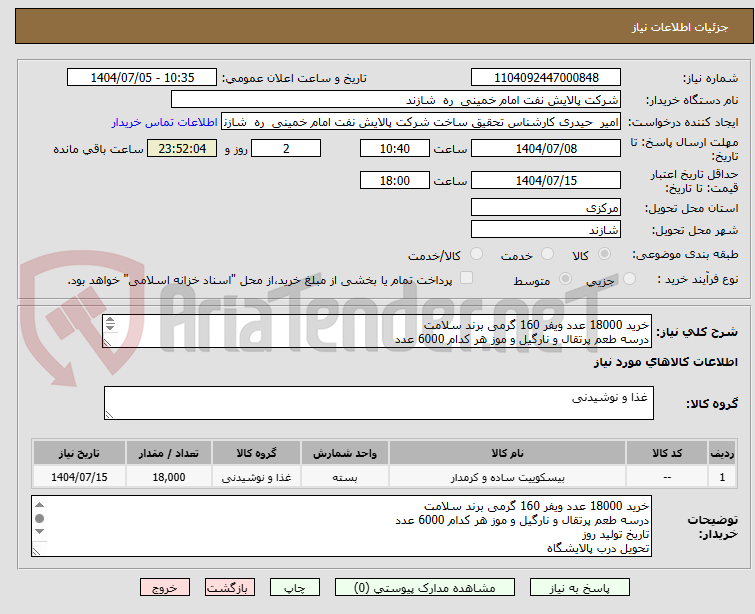This screenshot has height=614, width=755.
Task: Click the 18:00 validity time field
Action: [395, 180]
